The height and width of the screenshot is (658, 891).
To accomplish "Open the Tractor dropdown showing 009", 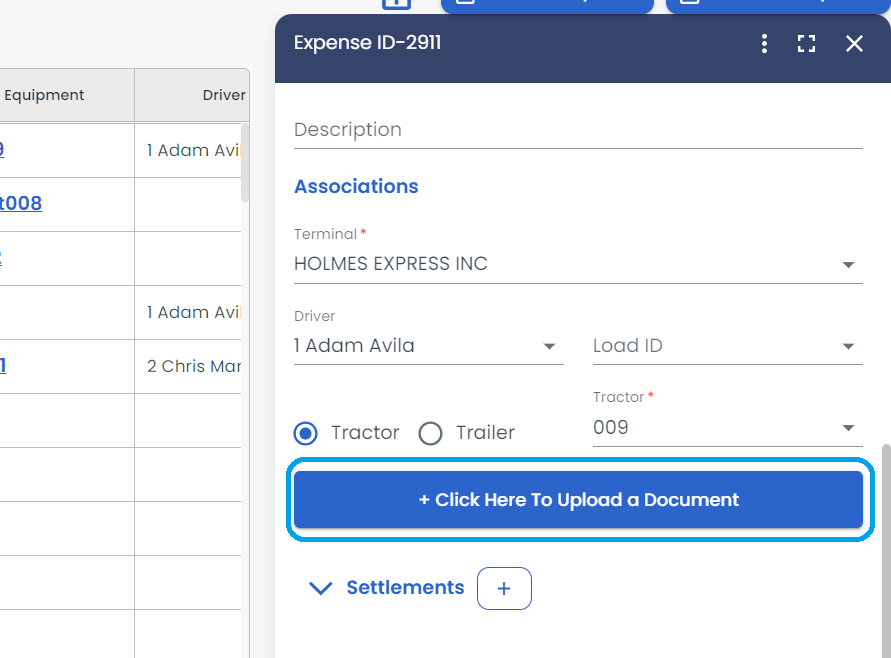I will click(727, 427).
